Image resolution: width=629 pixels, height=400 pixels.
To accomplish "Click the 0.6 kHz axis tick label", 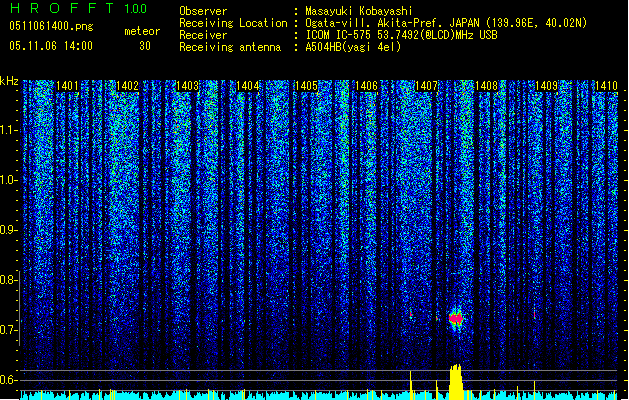I will [x=8, y=380].
